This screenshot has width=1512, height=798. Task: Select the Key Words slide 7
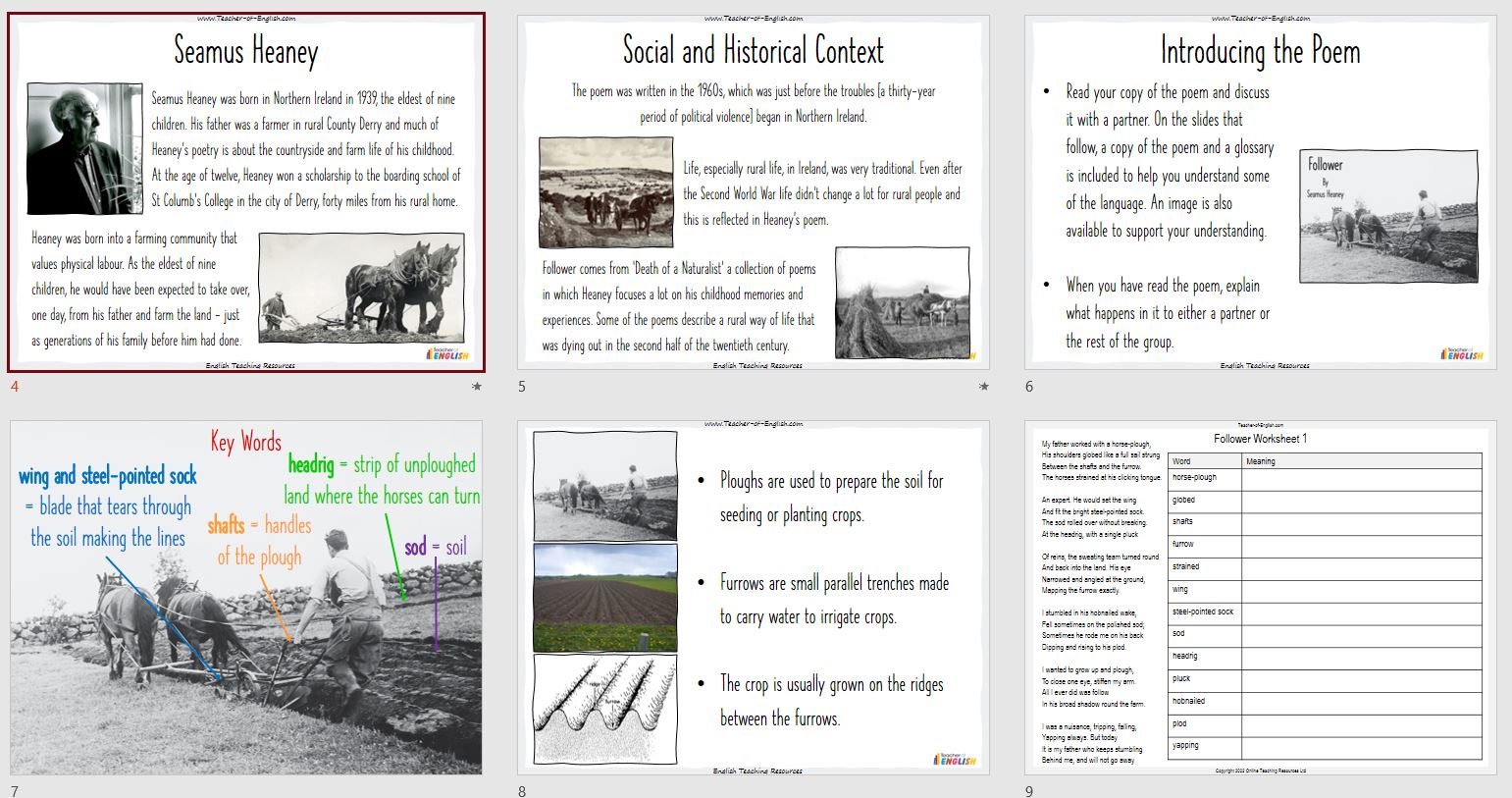coord(245,594)
